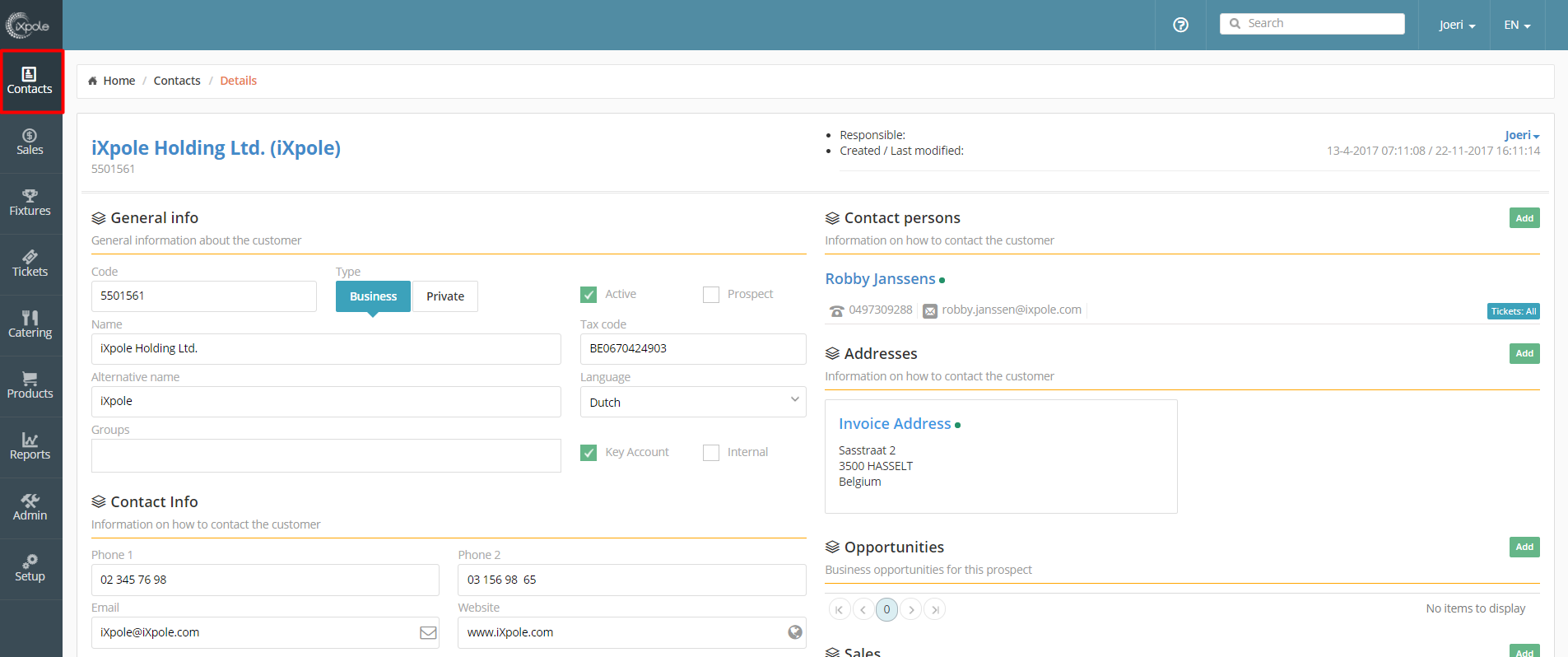
Task: Click email robby.janssen@ixpole.com
Action: 1012,310
